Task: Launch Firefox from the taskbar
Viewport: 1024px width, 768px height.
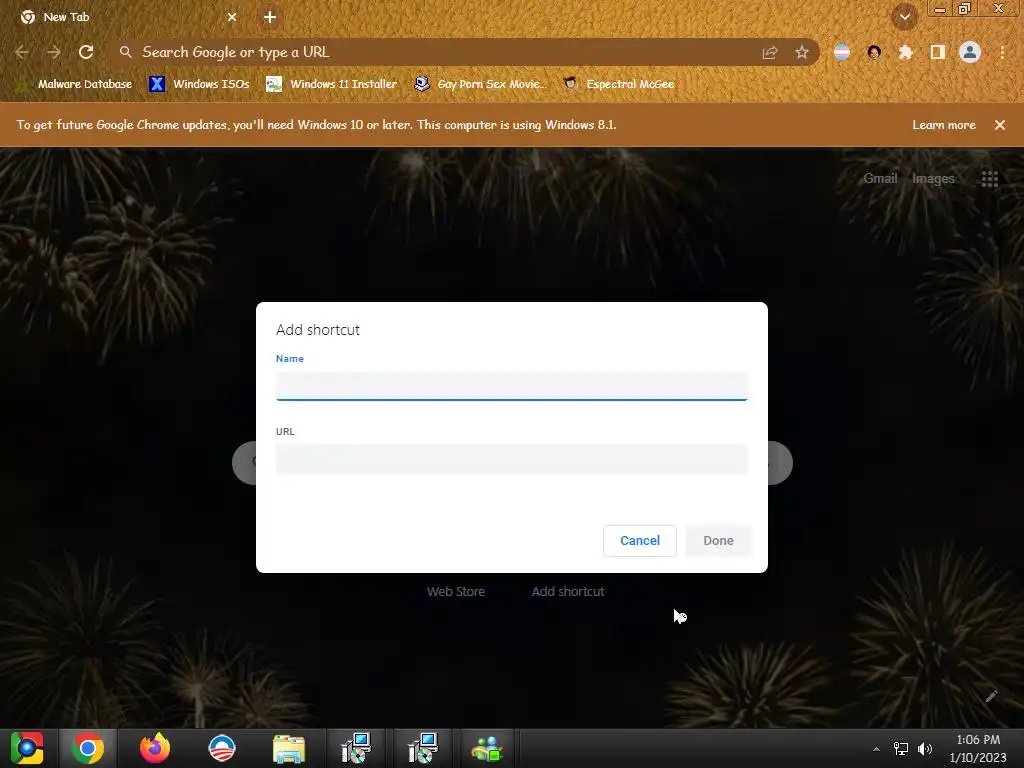Action: pos(155,748)
